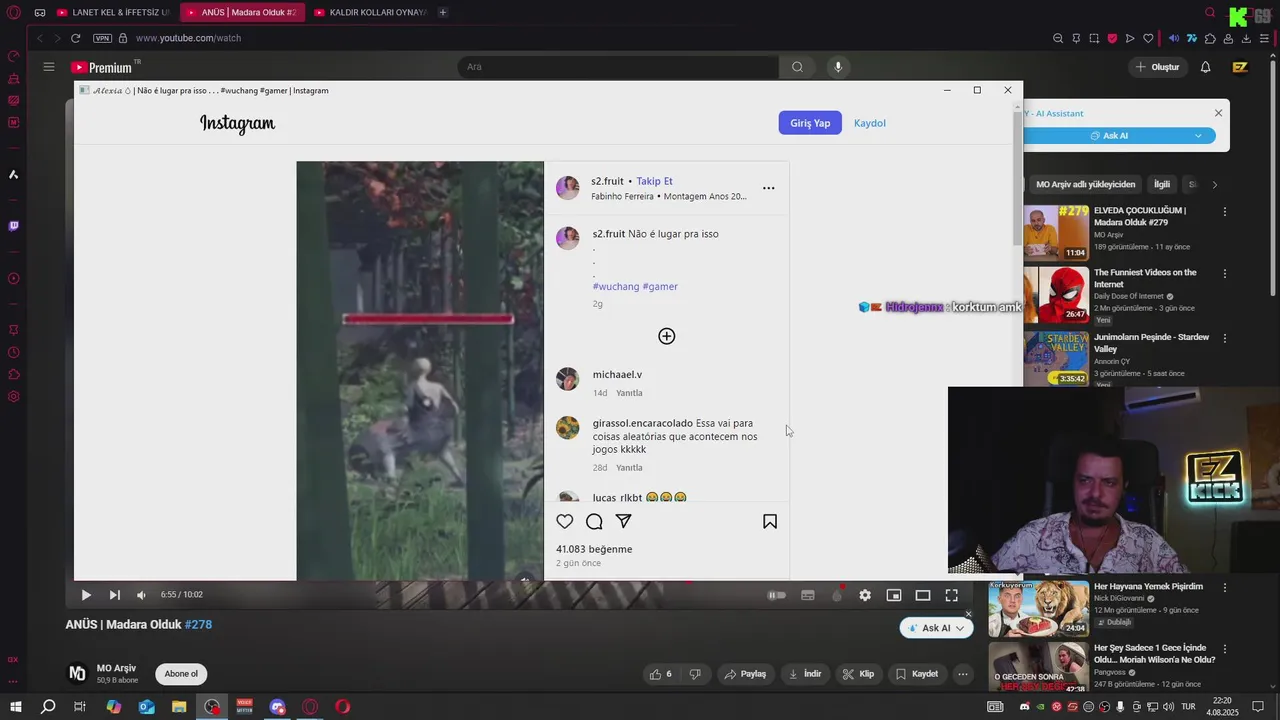Viewport: 1280px width, 720px height.
Task: Open options for Her Hayvana Yemek Pişirdim
Action: pos(1225,588)
